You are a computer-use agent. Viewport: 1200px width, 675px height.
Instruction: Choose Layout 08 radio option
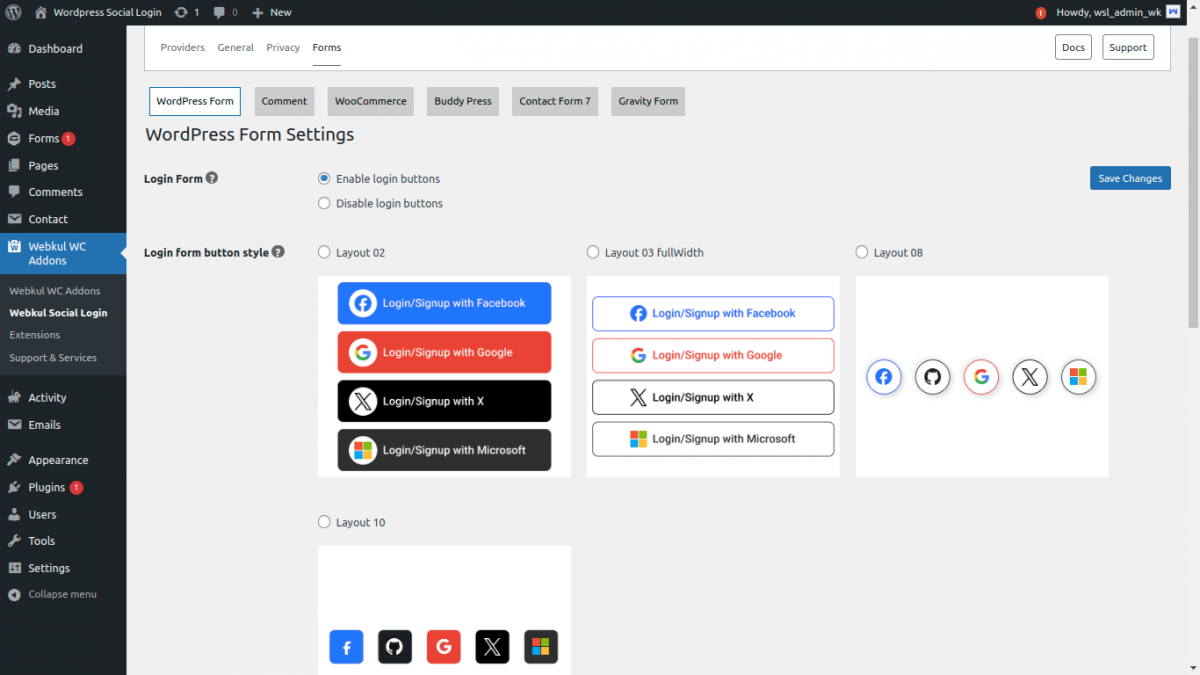click(x=862, y=252)
